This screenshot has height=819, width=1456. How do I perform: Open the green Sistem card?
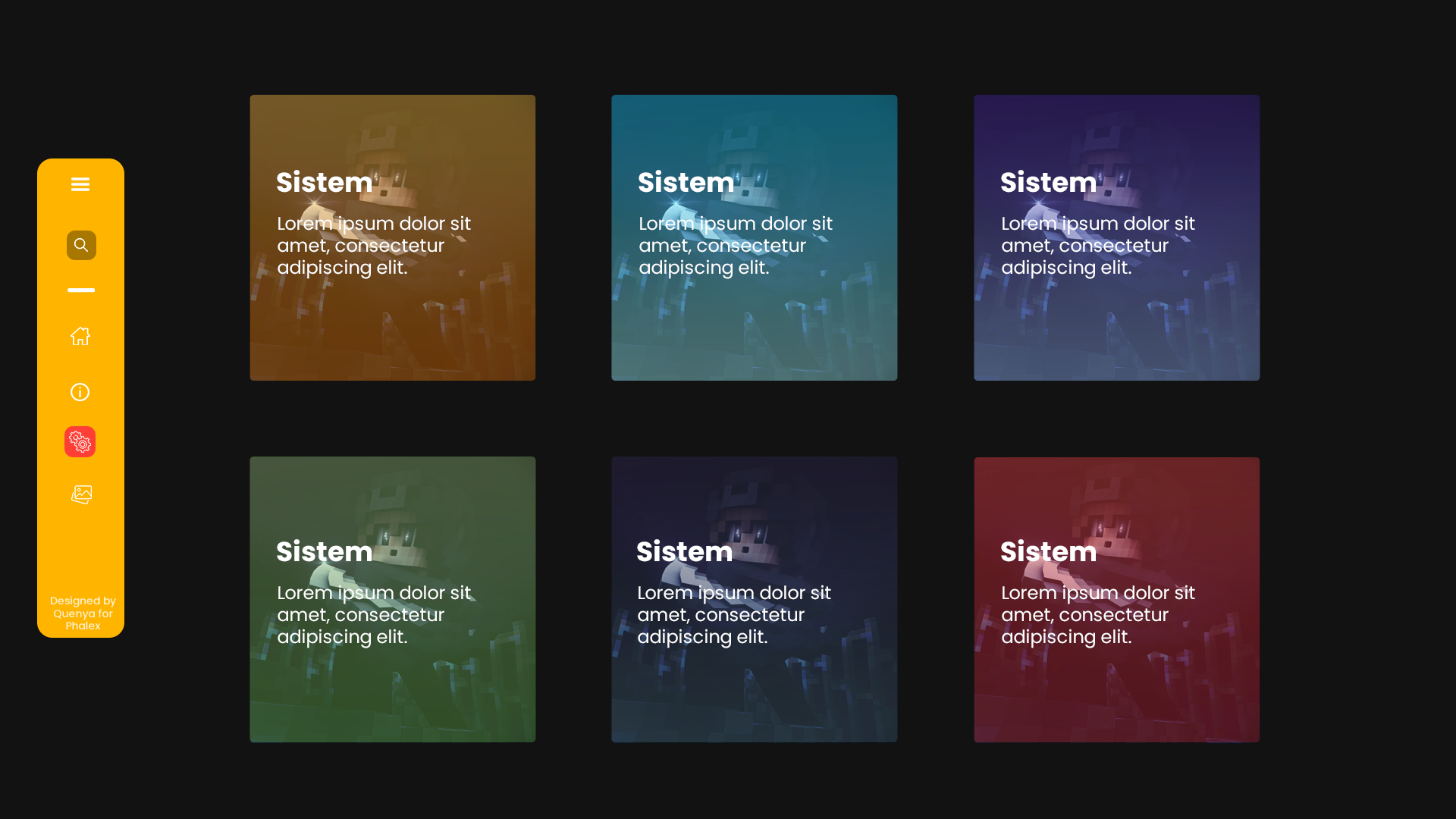[393, 599]
